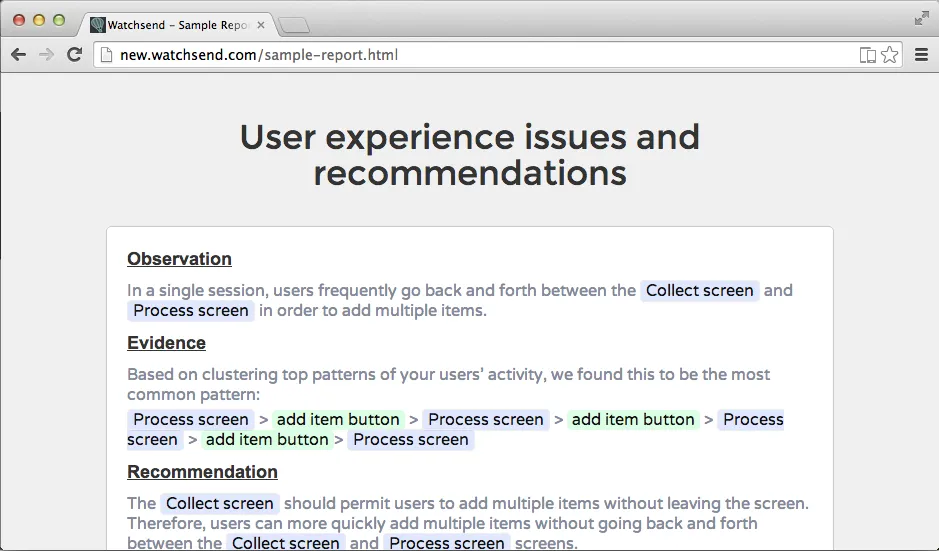The height and width of the screenshot is (551, 939).
Task: Click the Process screen tag before "screens." at the bottom
Action: pos(447,543)
